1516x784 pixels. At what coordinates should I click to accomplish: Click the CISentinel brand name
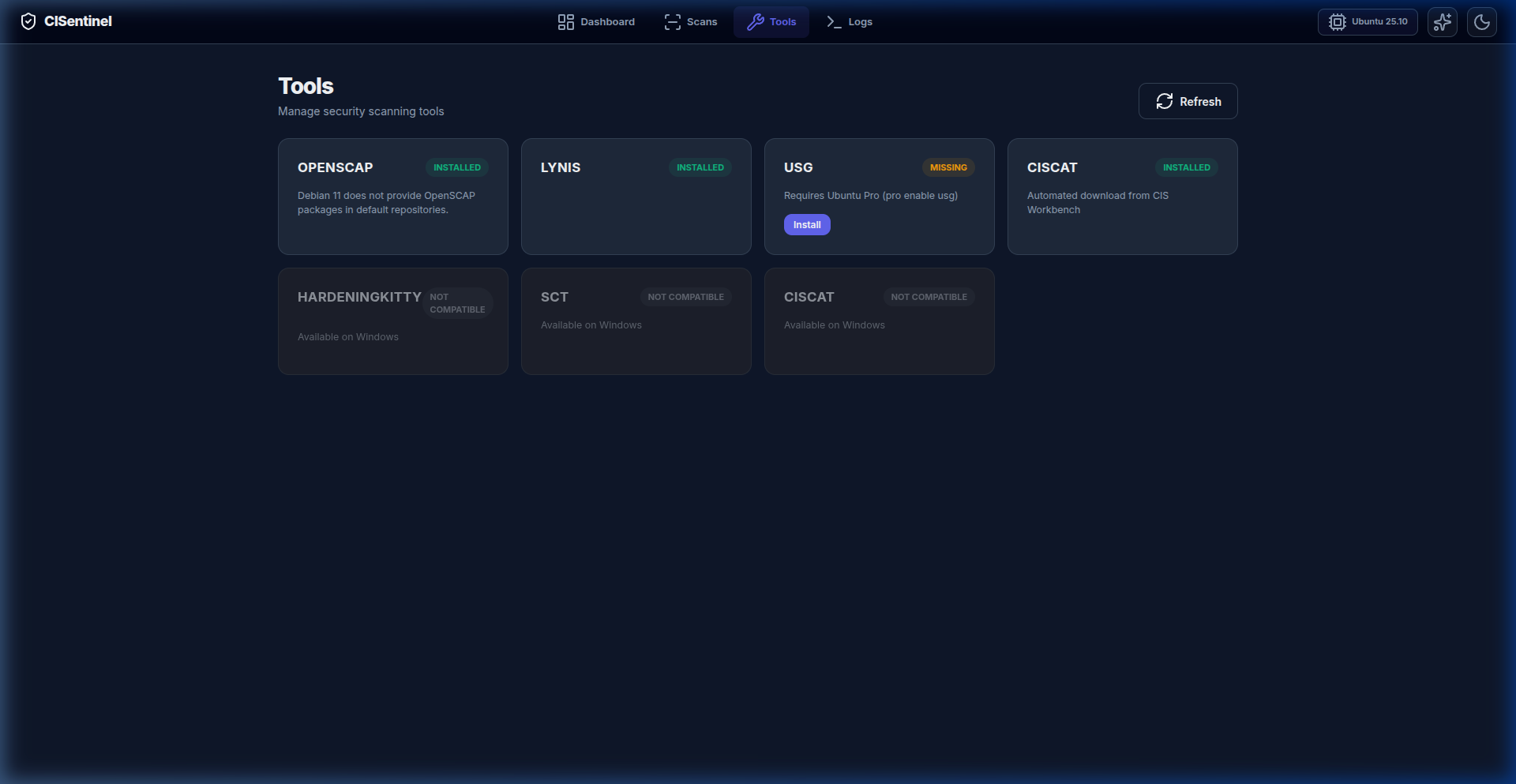(78, 21)
